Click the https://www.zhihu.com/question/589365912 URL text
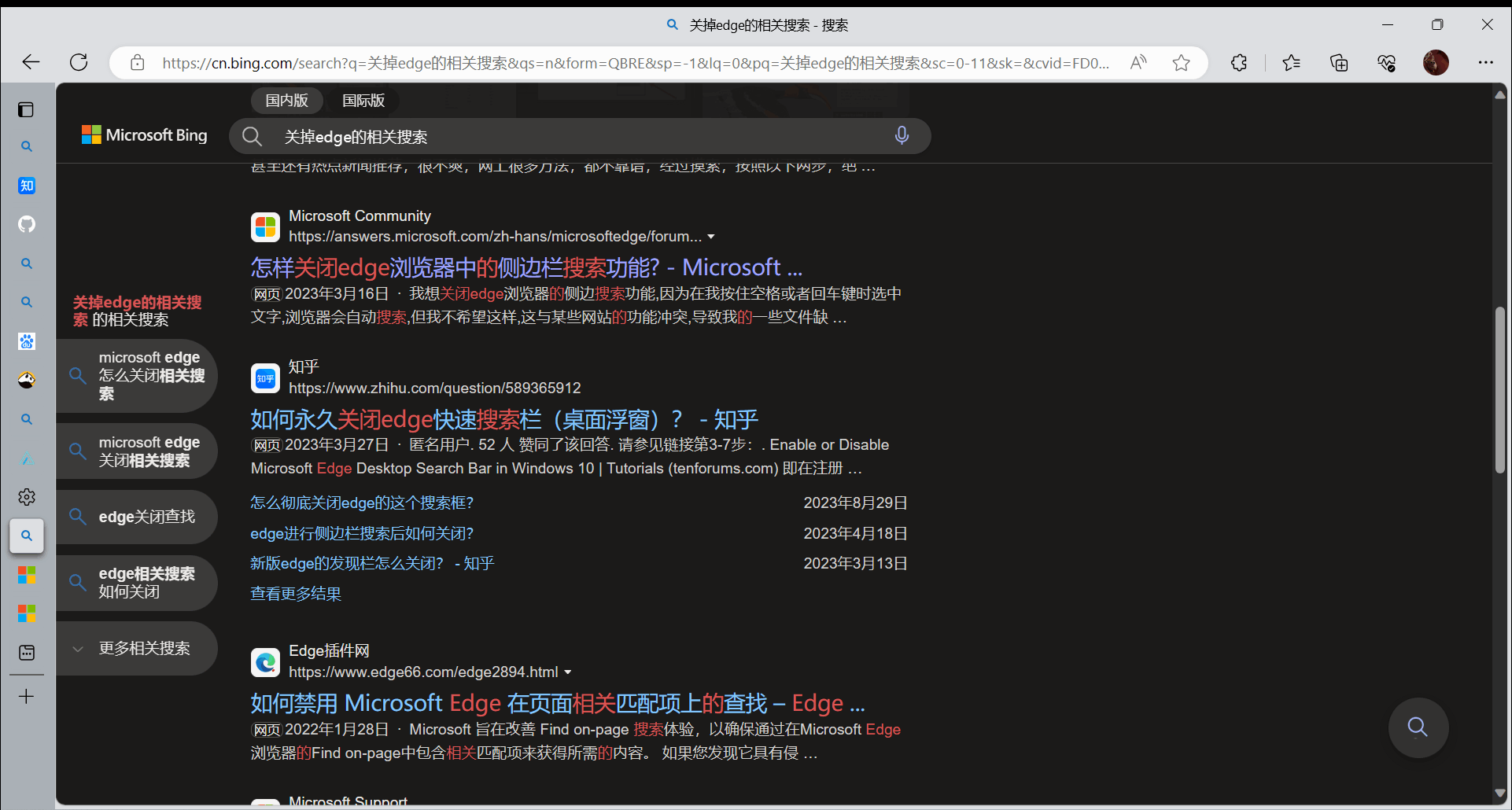Screen dimensions: 1512x810 point(435,388)
